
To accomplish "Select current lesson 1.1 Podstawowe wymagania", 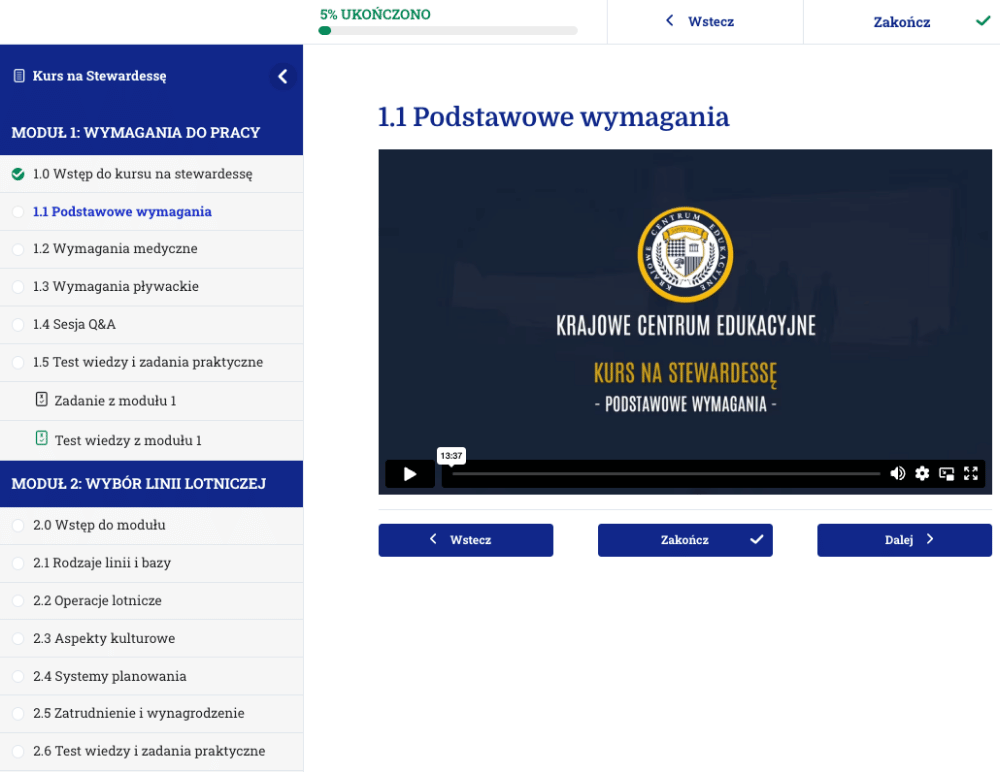I will point(151,212).
